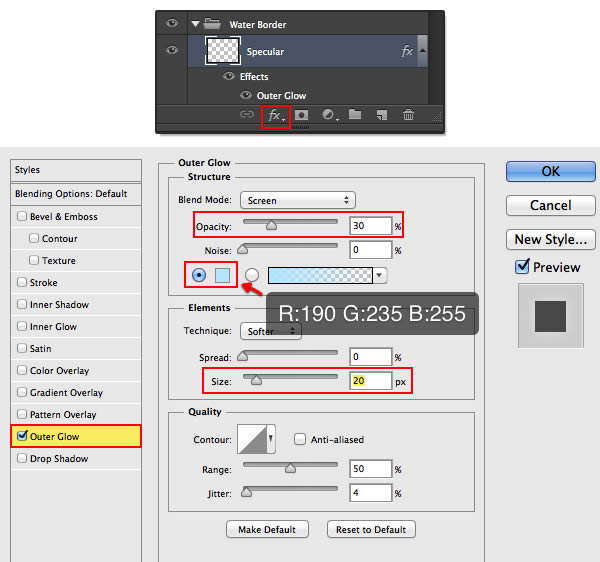600x562 pixels.
Task: Delete layer with trash icon
Action: coord(408,114)
